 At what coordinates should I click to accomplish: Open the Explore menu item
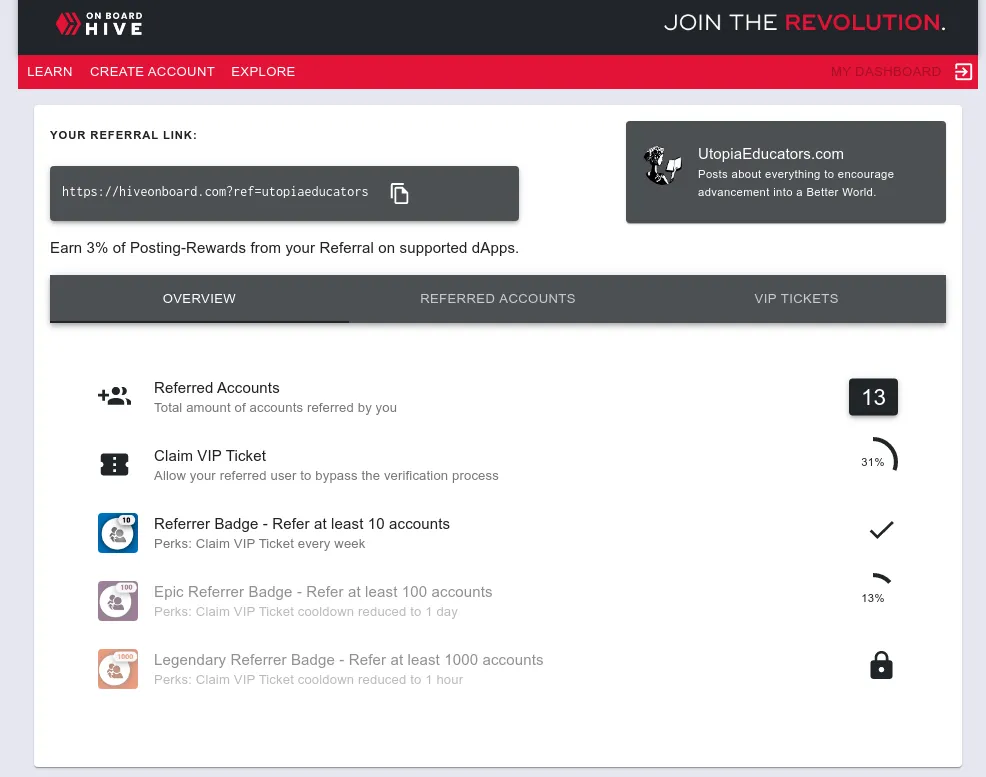tap(263, 72)
